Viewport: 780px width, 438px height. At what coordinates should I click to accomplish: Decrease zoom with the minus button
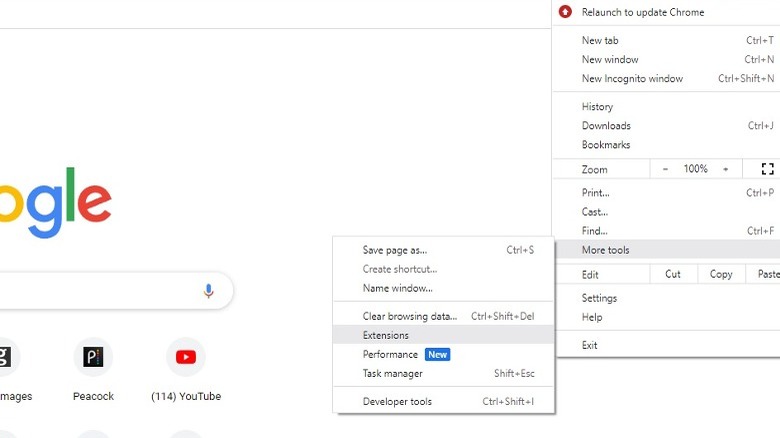click(x=666, y=169)
